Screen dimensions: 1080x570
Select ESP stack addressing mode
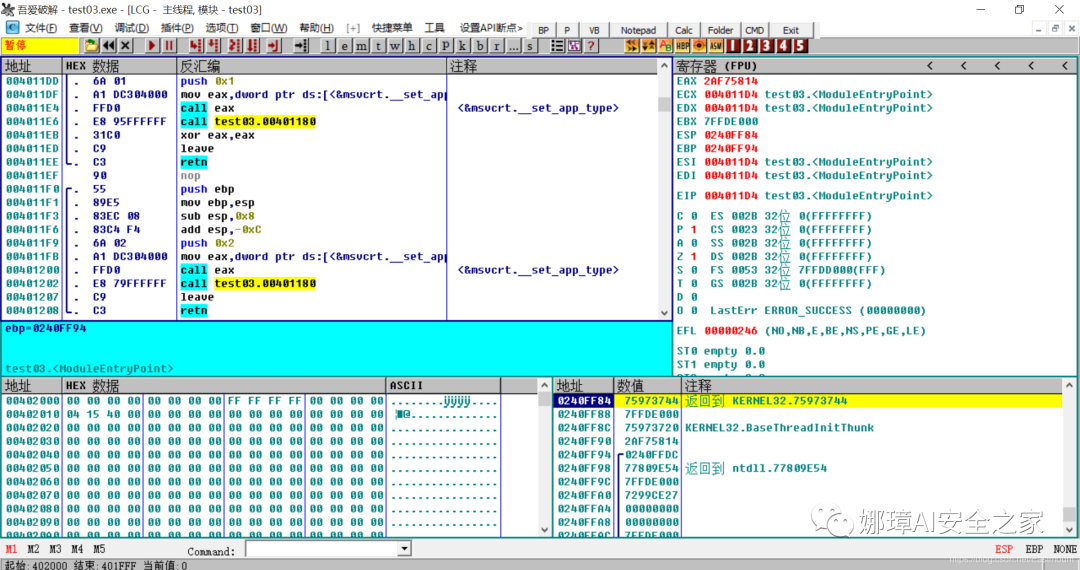[1004, 549]
